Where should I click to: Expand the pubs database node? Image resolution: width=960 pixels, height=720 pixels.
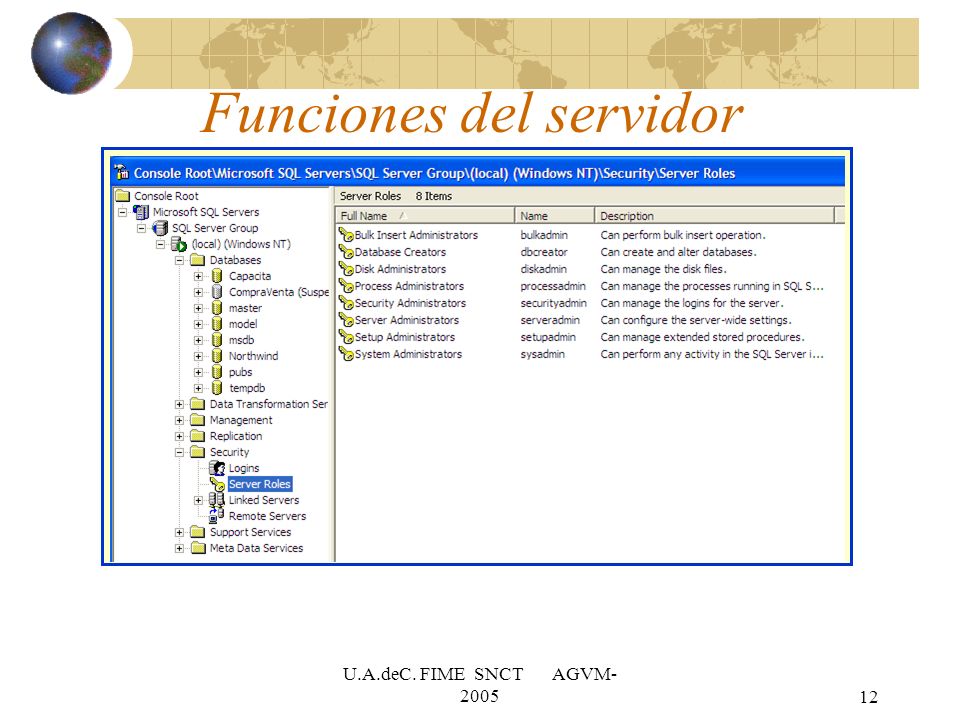pyautogui.click(x=198, y=372)
